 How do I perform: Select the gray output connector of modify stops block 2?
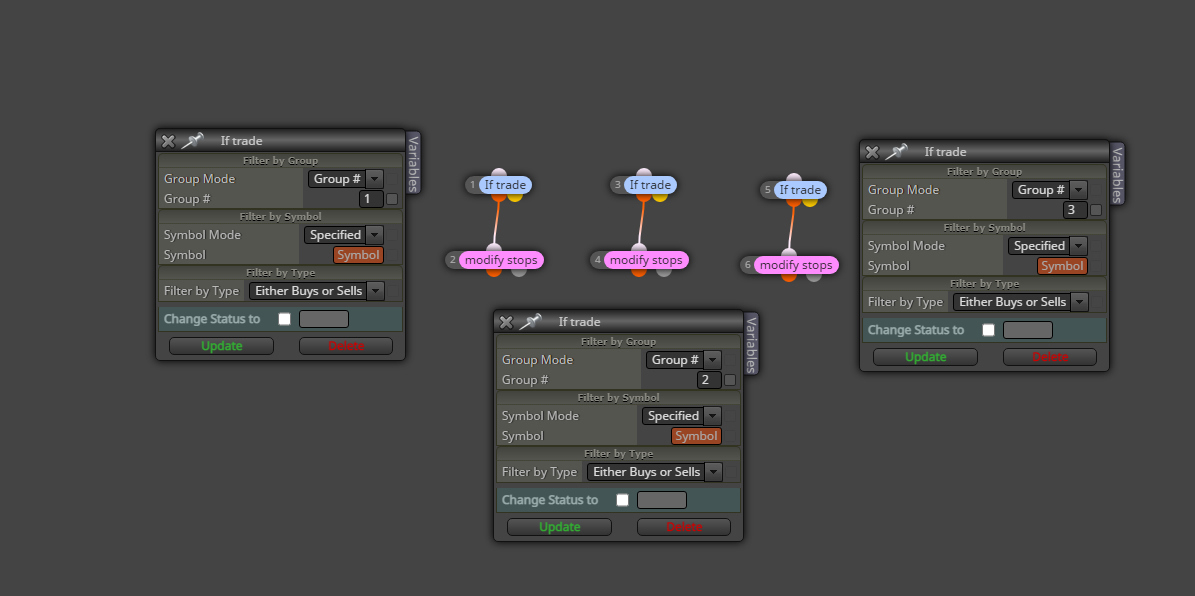518,271
